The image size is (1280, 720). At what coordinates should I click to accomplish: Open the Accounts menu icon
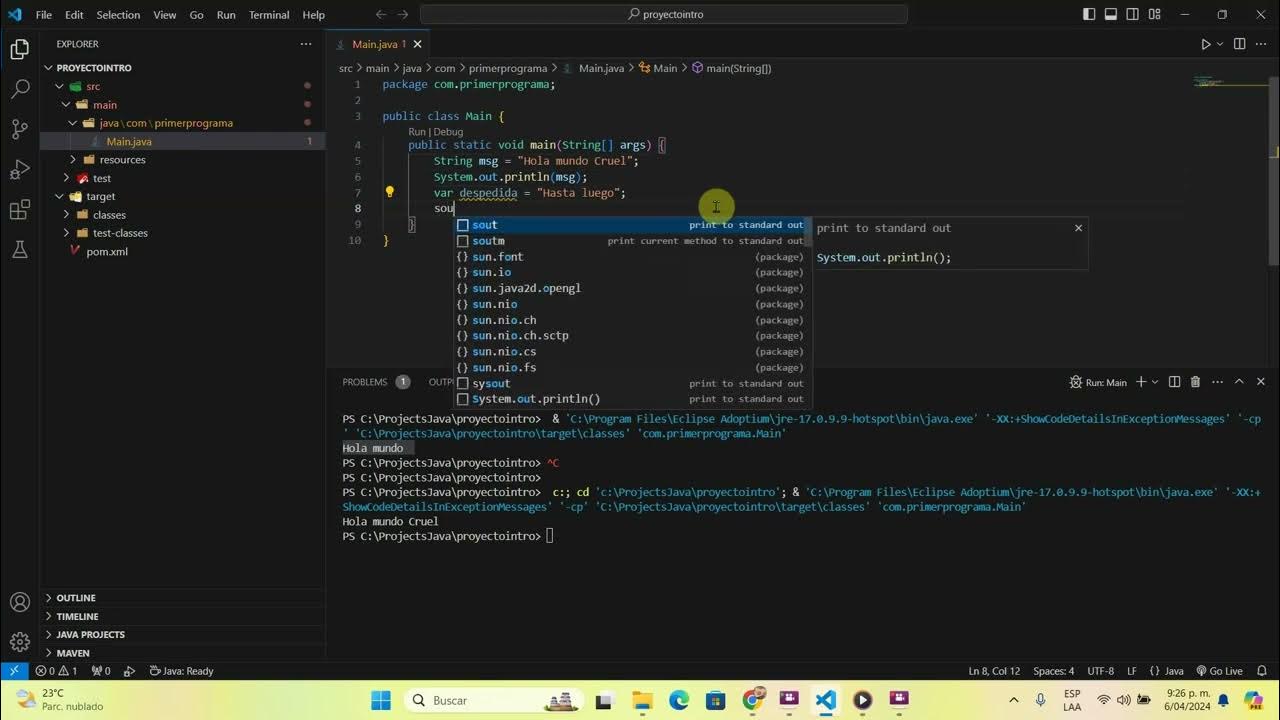pos(19,602)
